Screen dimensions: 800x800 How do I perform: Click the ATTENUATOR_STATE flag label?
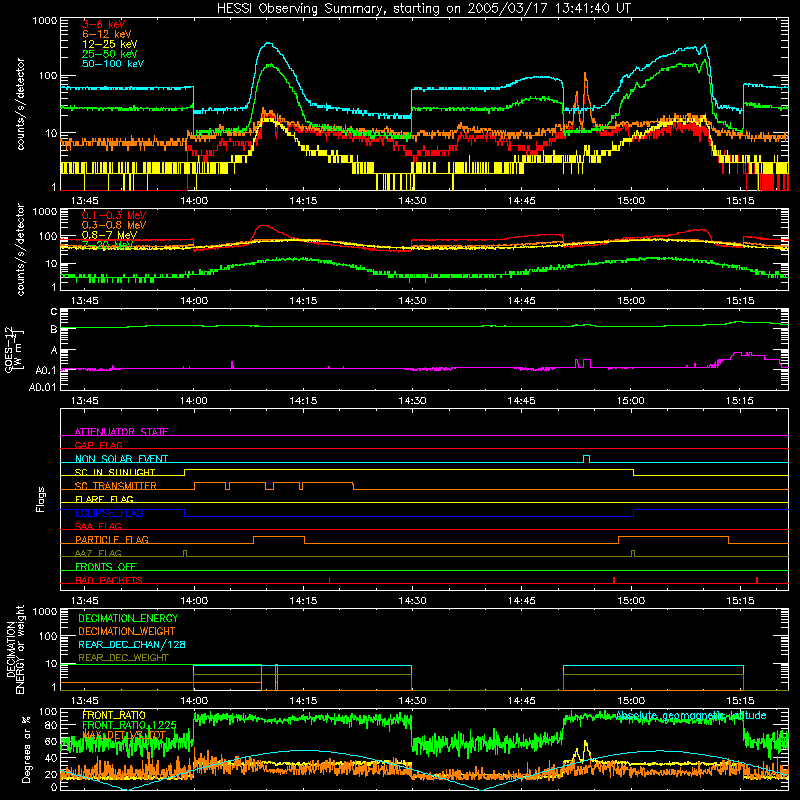click(x=121, y=432)
